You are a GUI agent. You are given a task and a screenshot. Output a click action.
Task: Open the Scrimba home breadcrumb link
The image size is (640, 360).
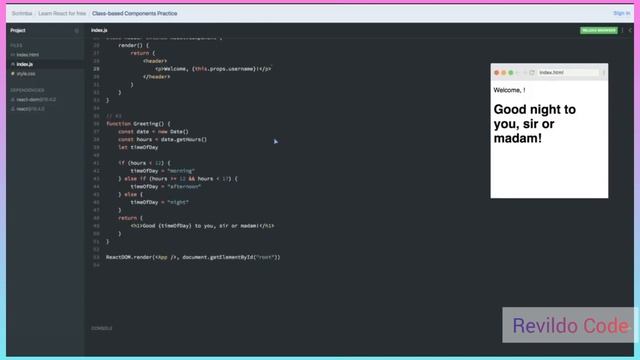coord(22,13)
